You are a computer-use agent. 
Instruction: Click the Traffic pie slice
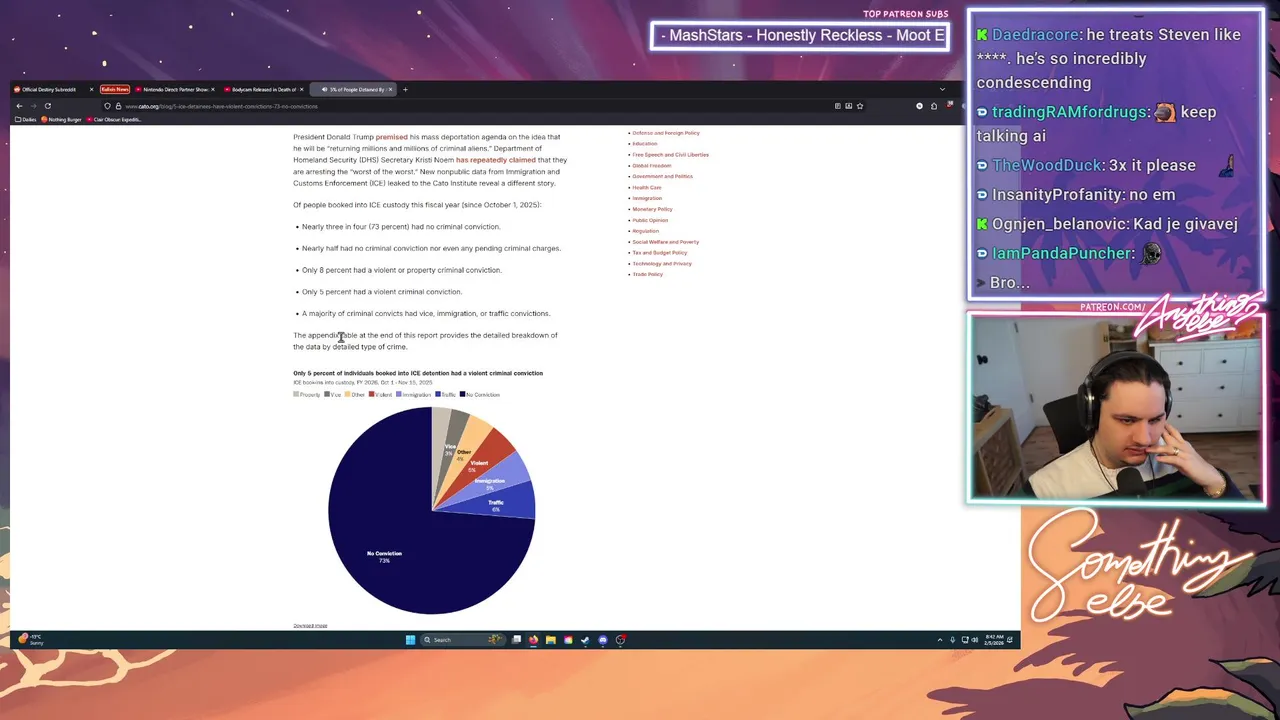(500, 502)
